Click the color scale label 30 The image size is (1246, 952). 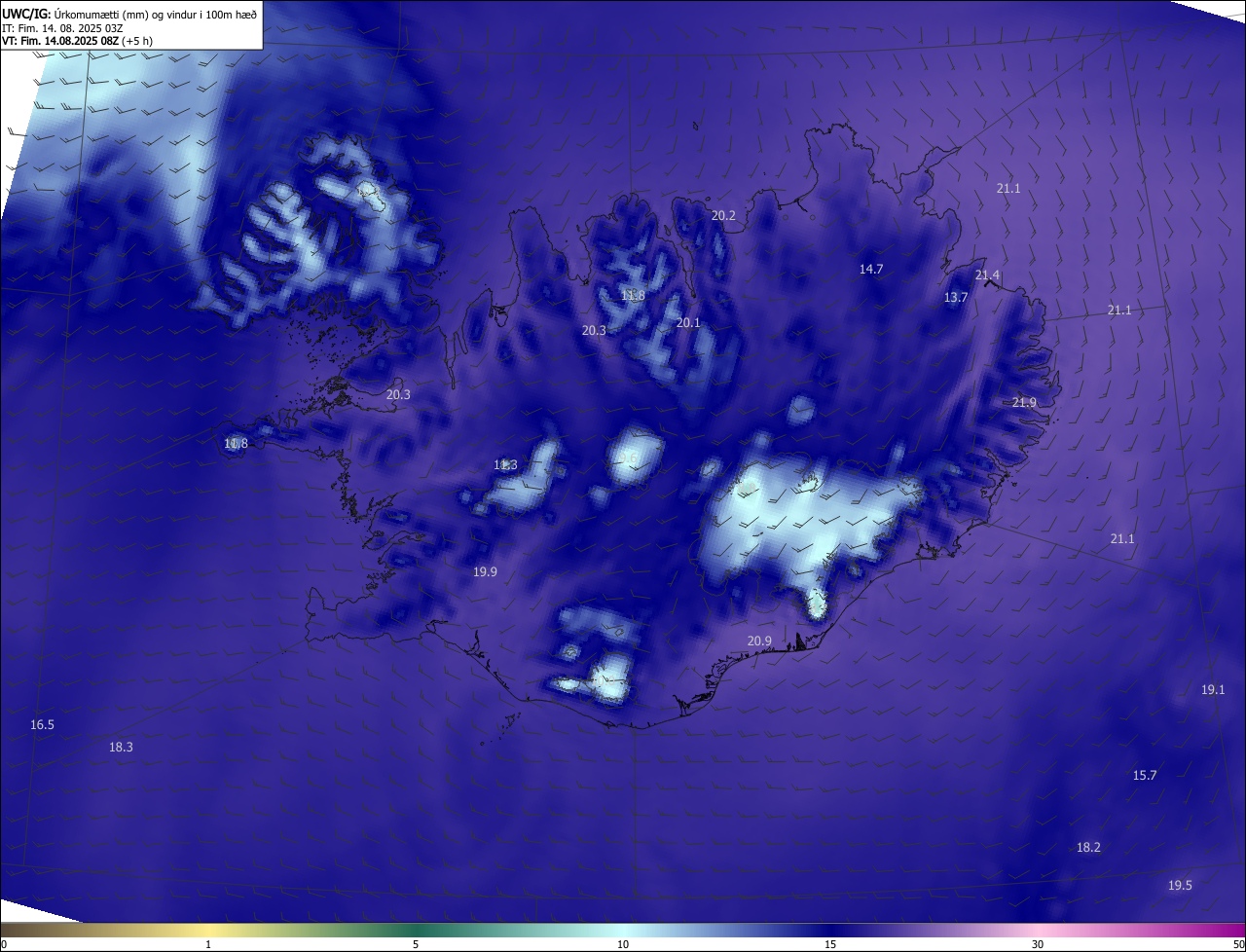(1038, 944)
